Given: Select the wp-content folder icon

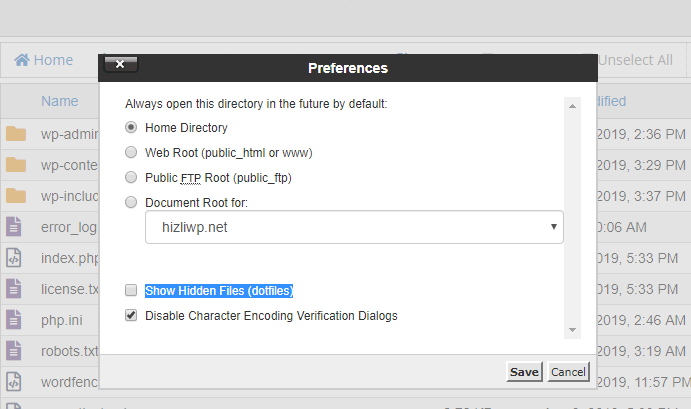Looking at the screenshot, I should point(16,164).
